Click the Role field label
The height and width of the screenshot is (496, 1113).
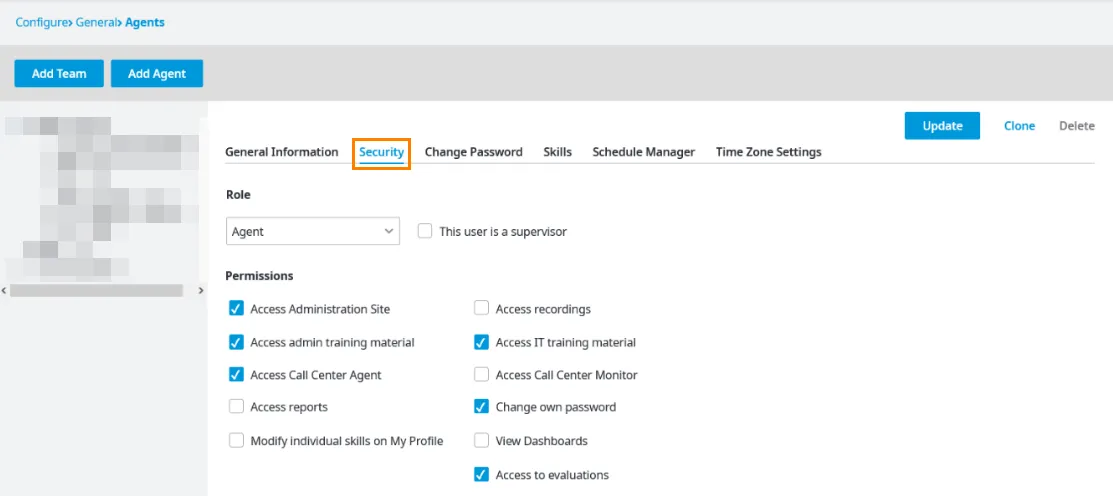(x=238, y=194)
